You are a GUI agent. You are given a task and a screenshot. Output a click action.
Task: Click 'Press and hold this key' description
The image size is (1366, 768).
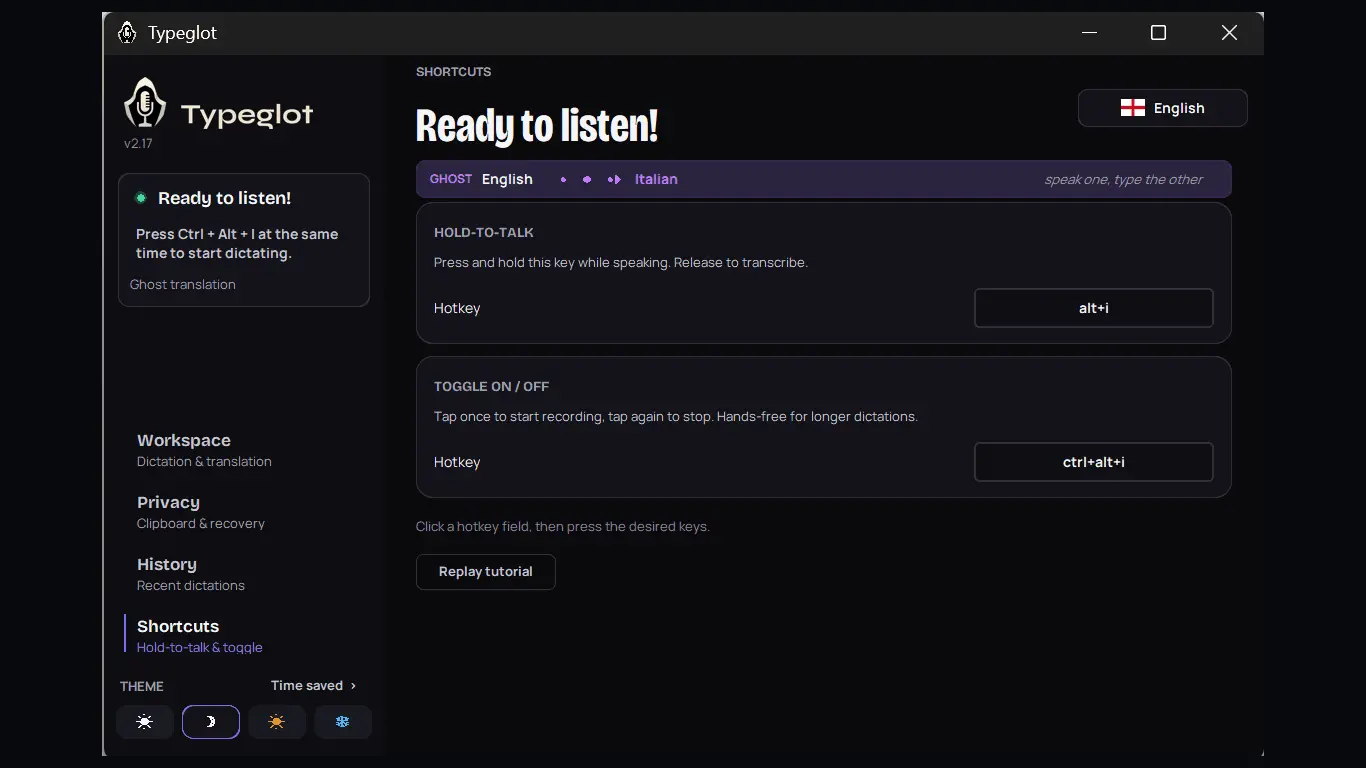point(621,263)
